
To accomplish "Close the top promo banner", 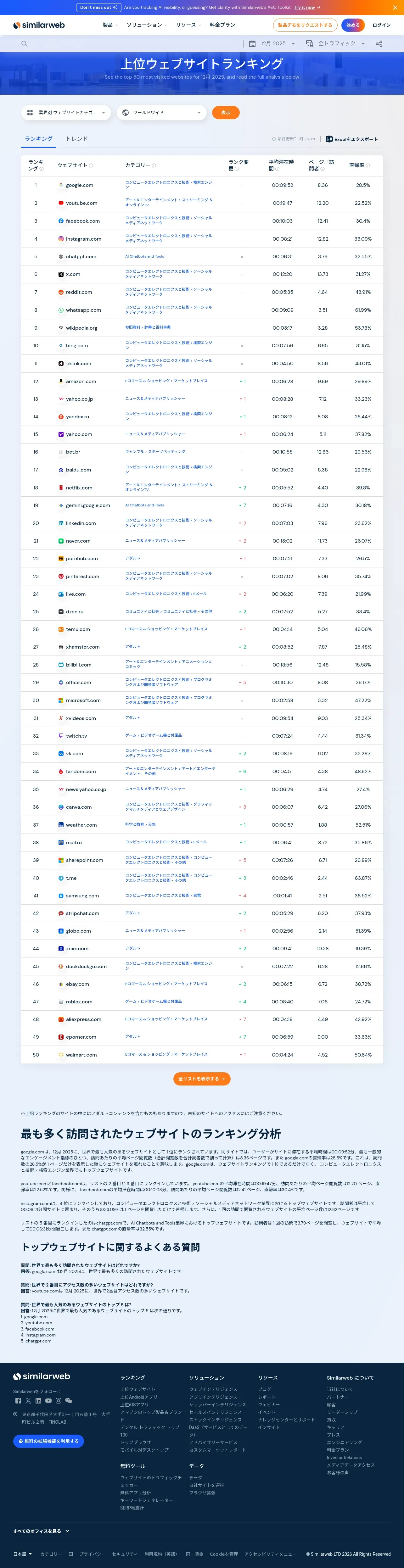I will pos(395,7).
